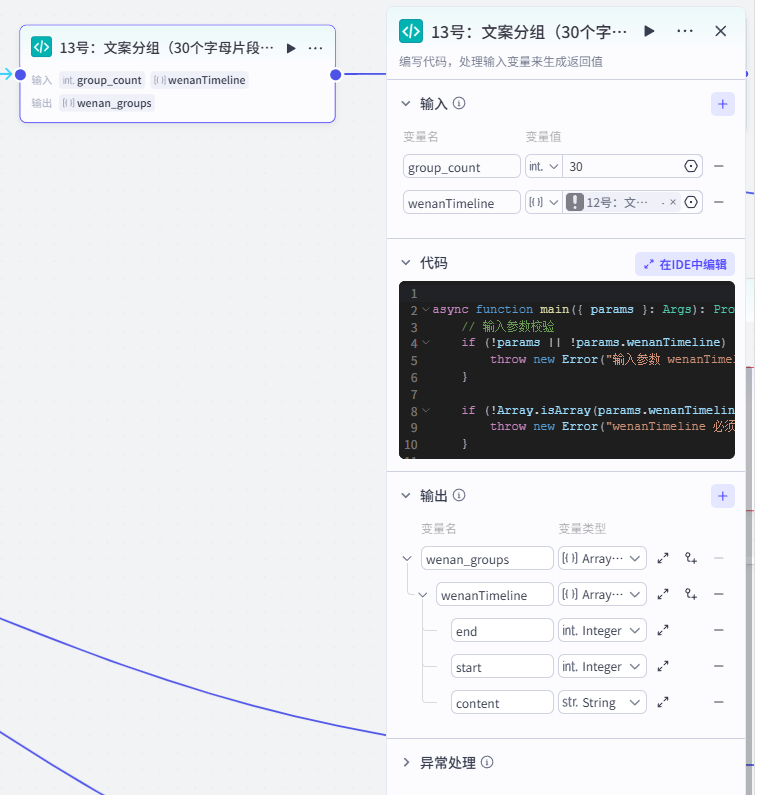Click the value field containing 30
This screenshot has width=757, height=795.
pyautogui.click(x=623, y=166)
